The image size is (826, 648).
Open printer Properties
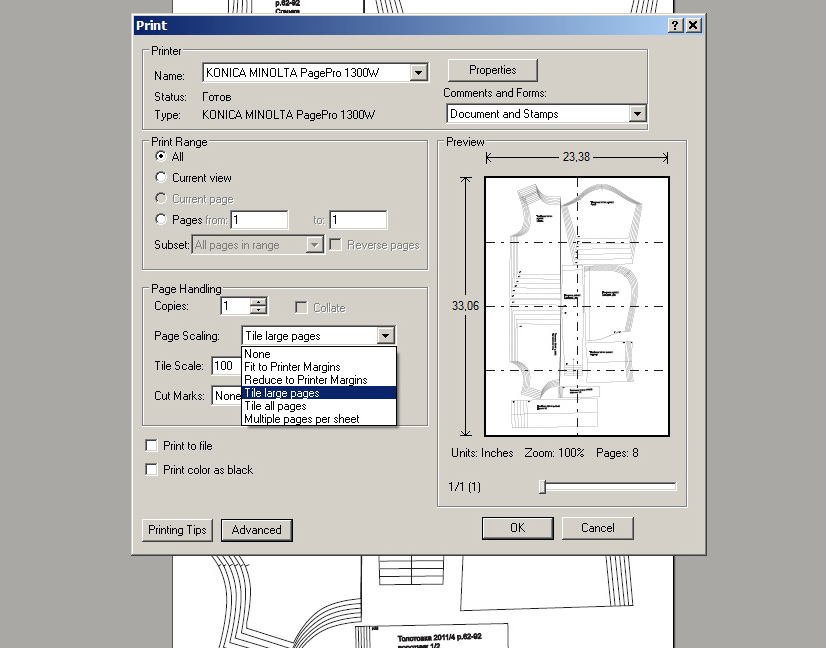click(x=493, y=70)
